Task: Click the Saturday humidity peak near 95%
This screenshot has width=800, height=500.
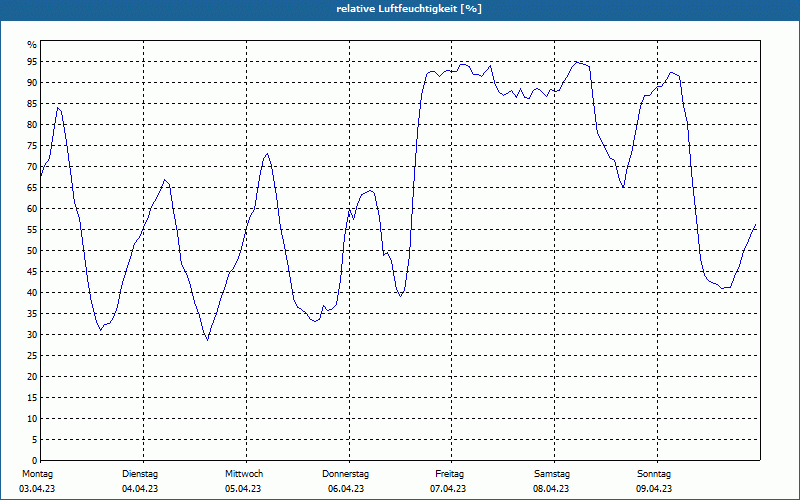Action: pyautogui.click(x=577, y=62)
